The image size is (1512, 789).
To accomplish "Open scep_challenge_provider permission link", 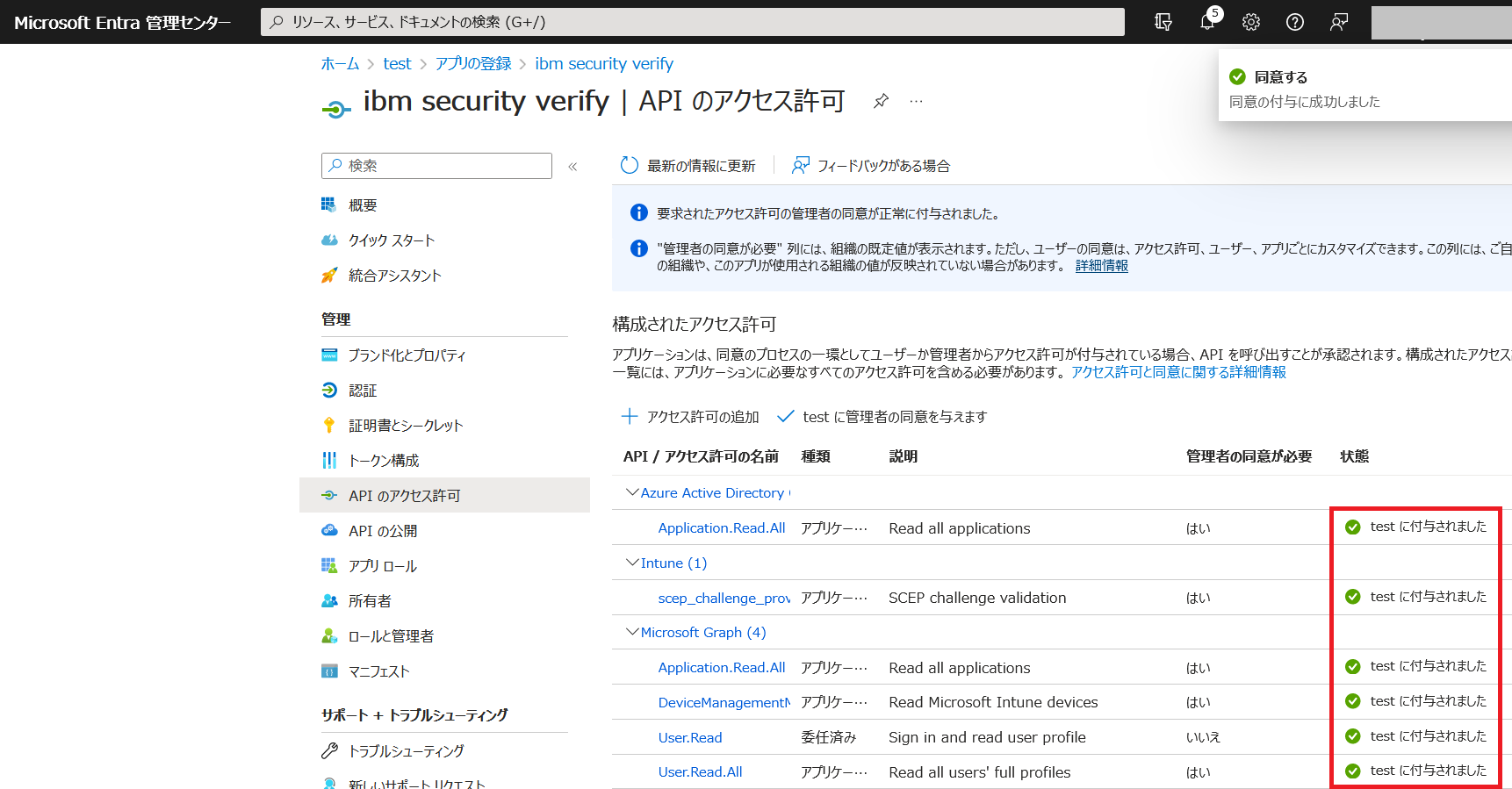I will [724, 598].
